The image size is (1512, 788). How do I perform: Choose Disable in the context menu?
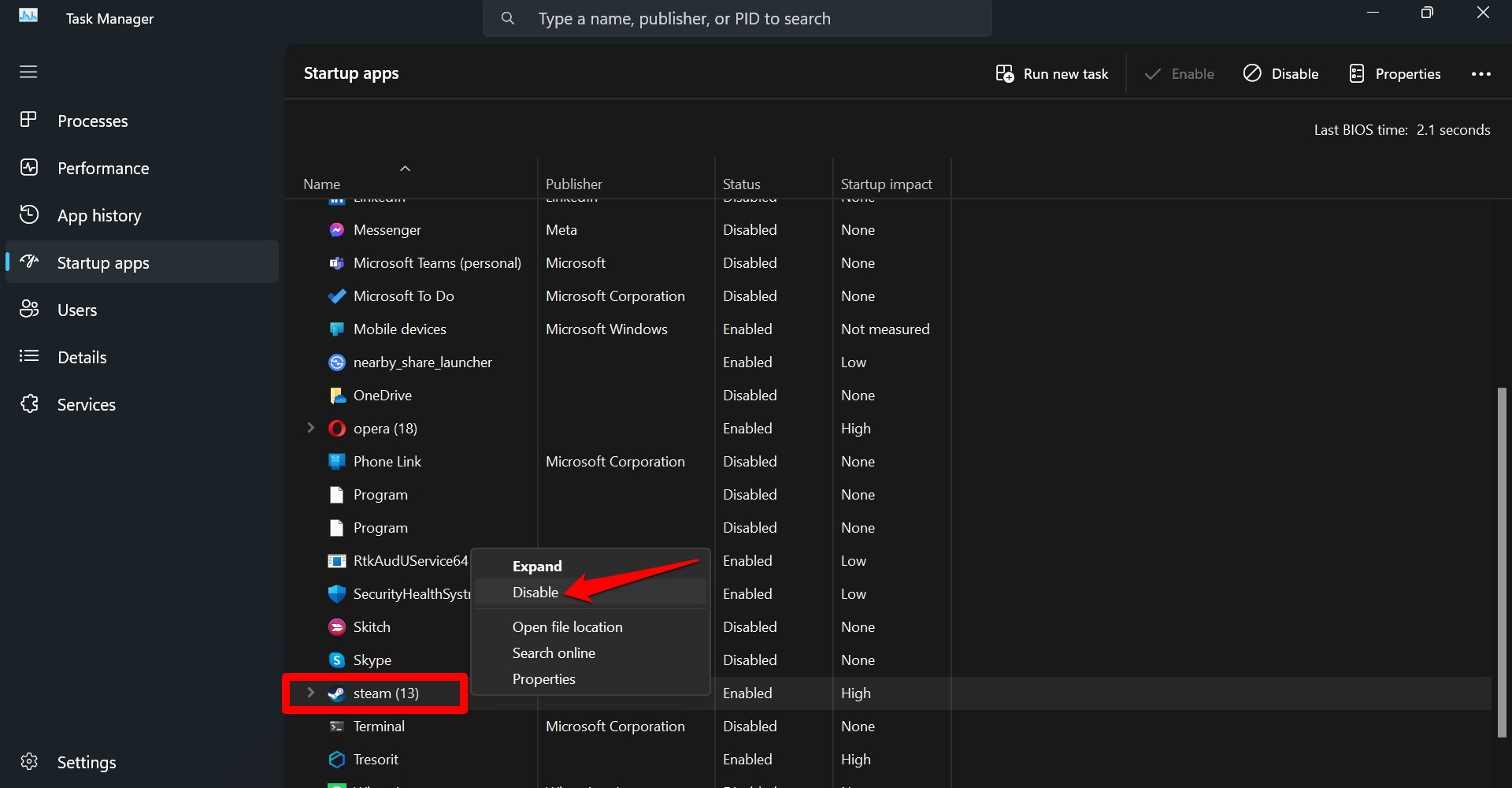pyautogui.click(x=591, y=593)
